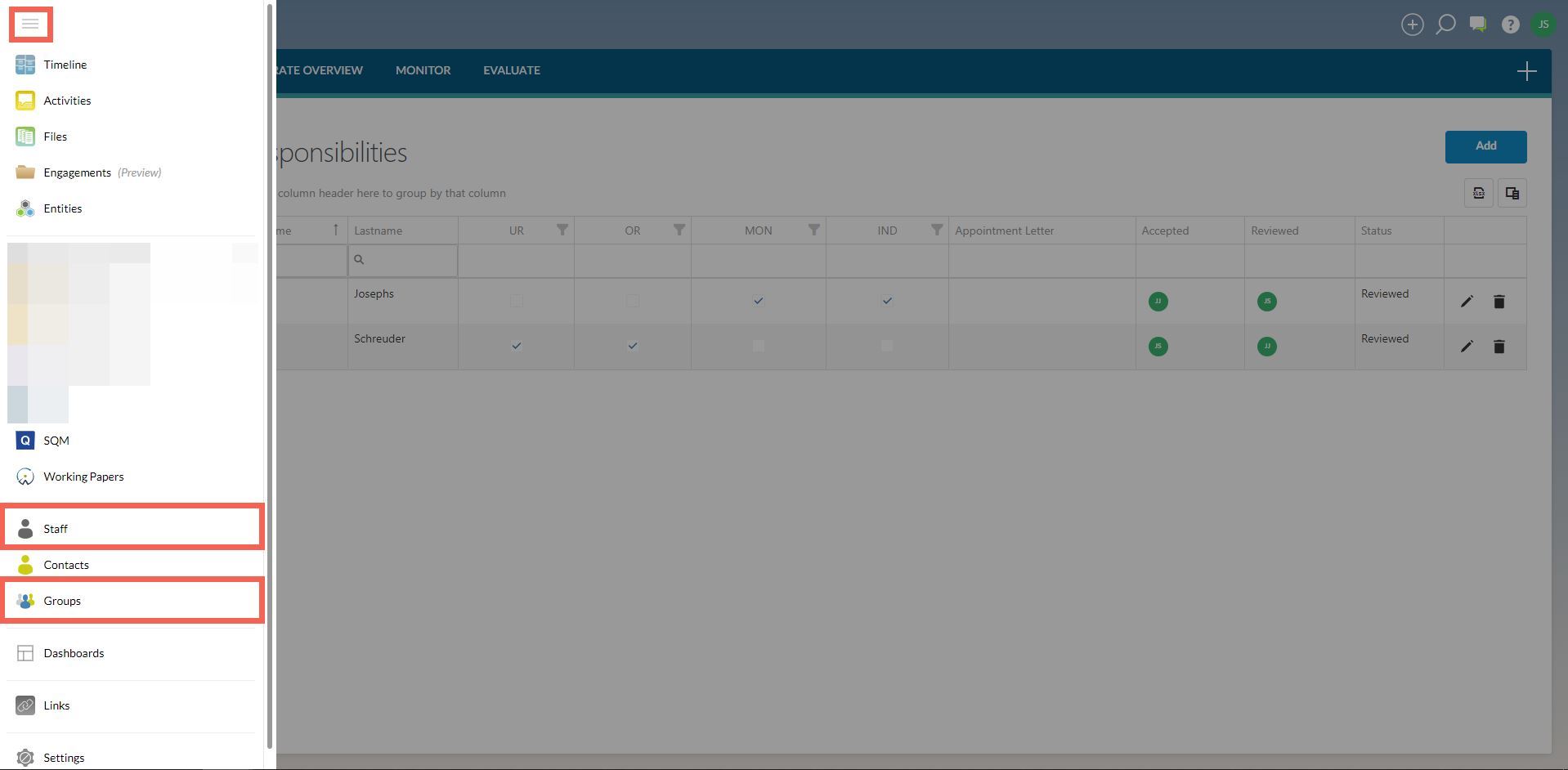Edit the Josephs row
Viewport: 1568px width, 770px height.
[x=1467, y=302]
